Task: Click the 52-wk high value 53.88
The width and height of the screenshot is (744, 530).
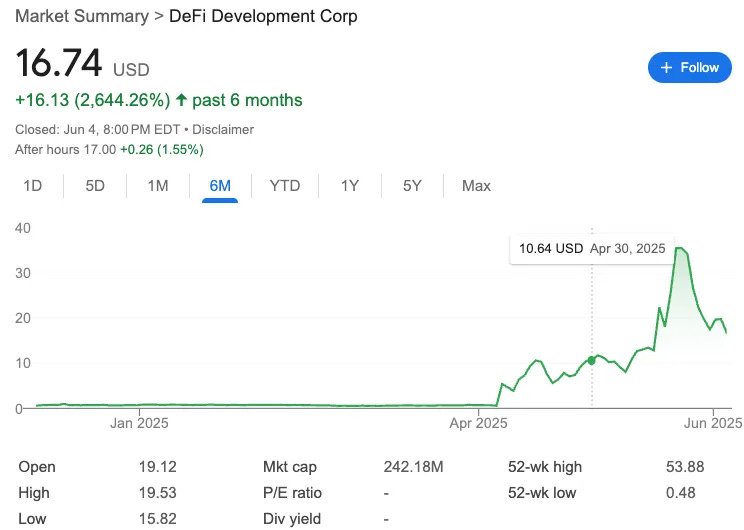Action: (685, 467)
